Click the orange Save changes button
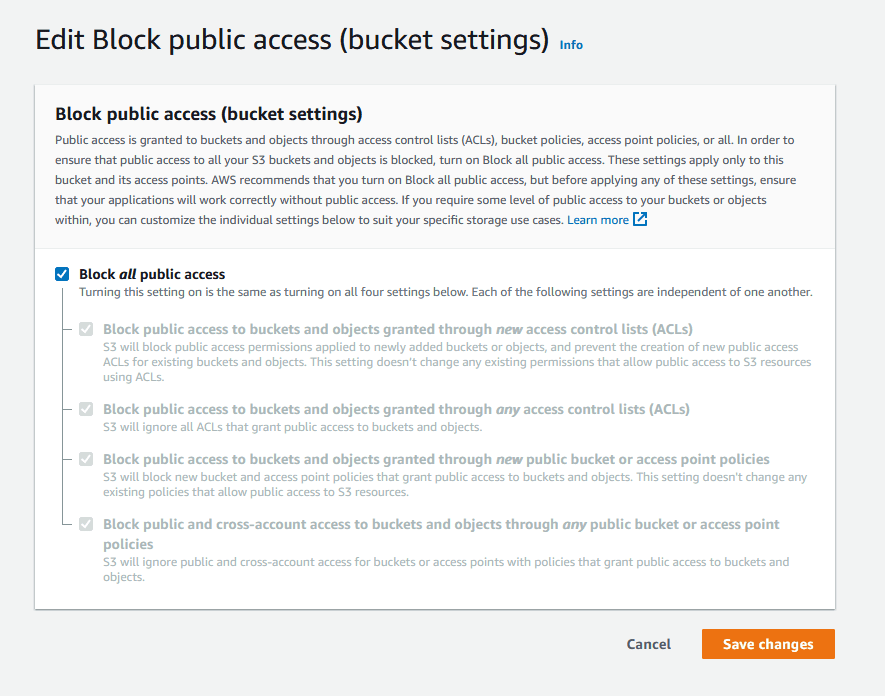Image resolution: width=885 pixels, height=696 pixels. [x=768, y=644]
